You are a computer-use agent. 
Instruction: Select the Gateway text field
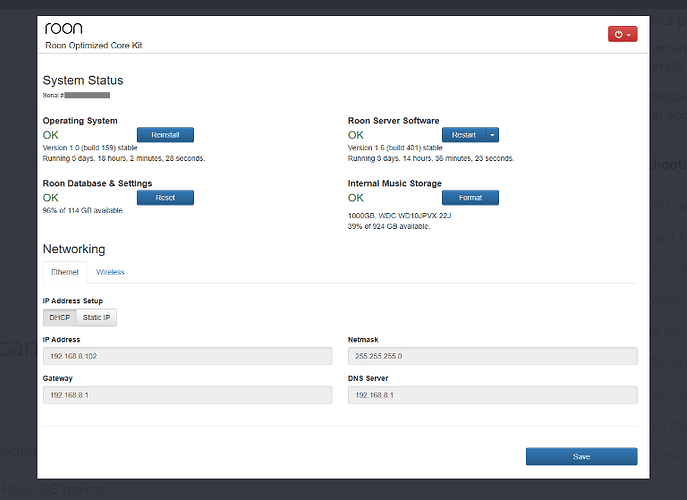pyautogui.click(x=187, y=395)
